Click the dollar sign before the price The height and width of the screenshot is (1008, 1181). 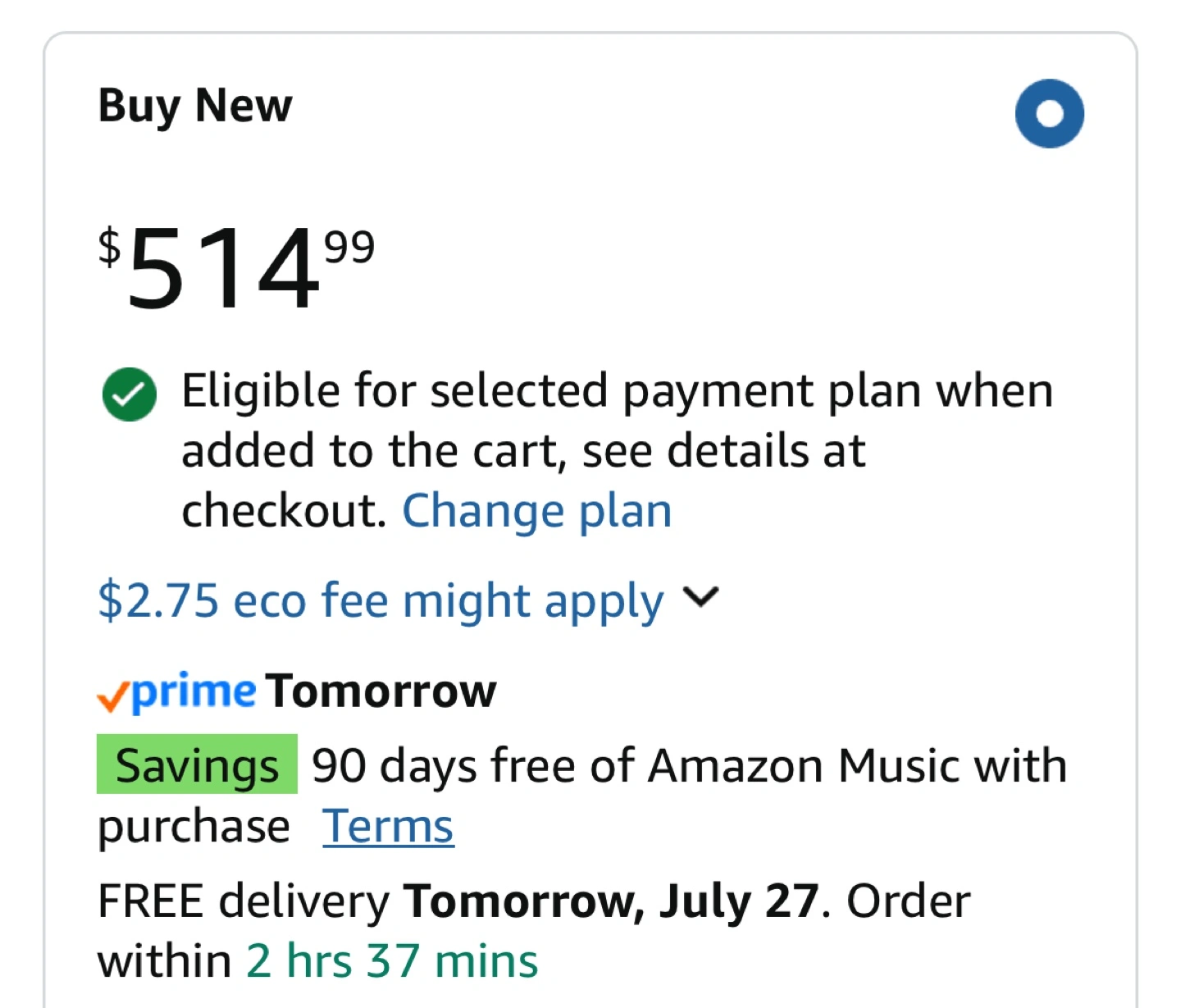[x=109, y=247]
